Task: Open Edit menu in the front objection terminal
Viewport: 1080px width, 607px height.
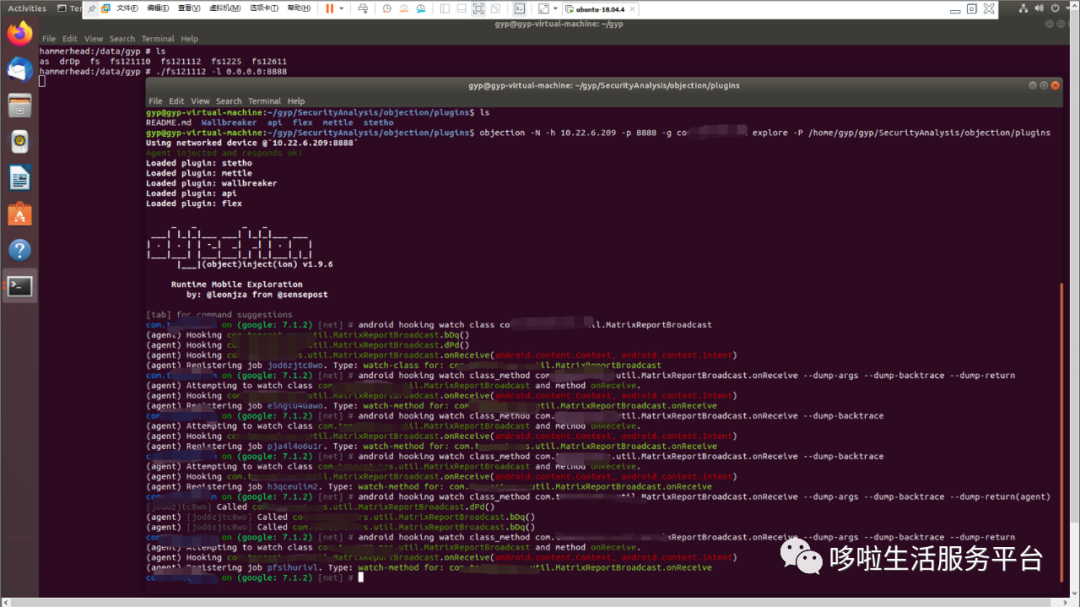Action: 177,101
